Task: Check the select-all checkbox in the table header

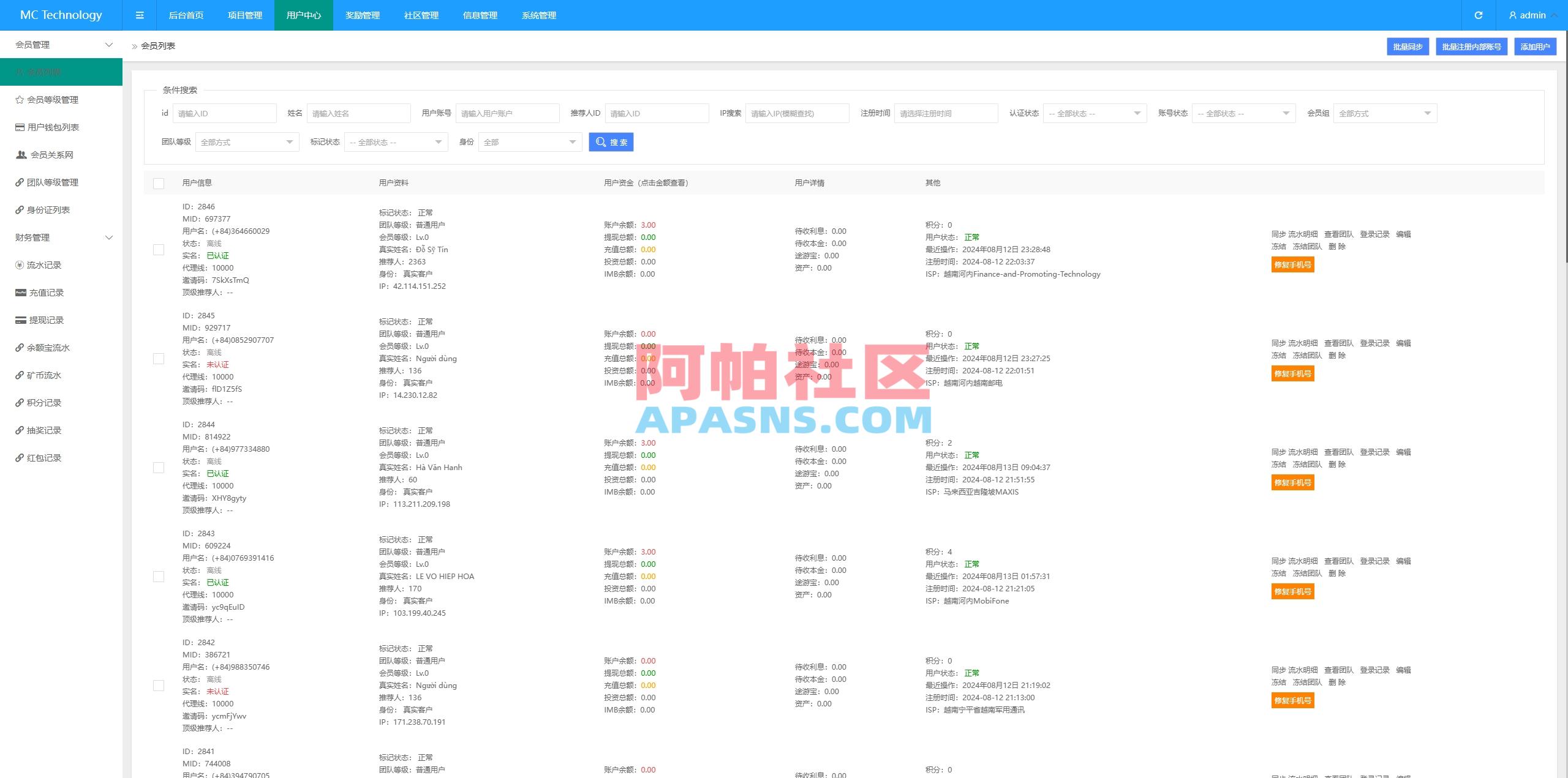Action: [x=159, y=182]
